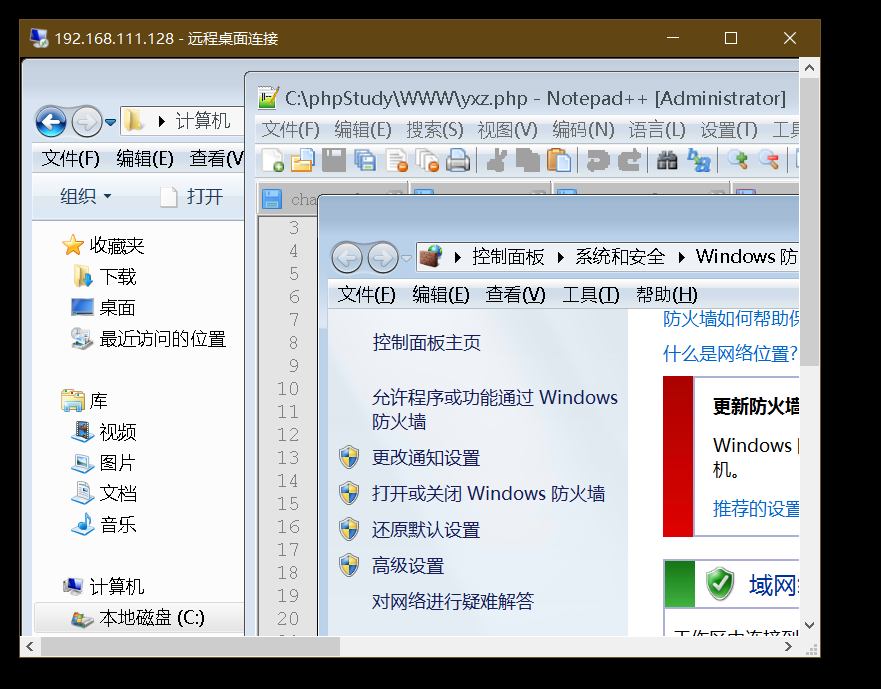The width and height of the screenshot is (881, 689).
Task: Click vertical scrollbar up arrow of remote desktop
Action: click(x=809, y=68)
